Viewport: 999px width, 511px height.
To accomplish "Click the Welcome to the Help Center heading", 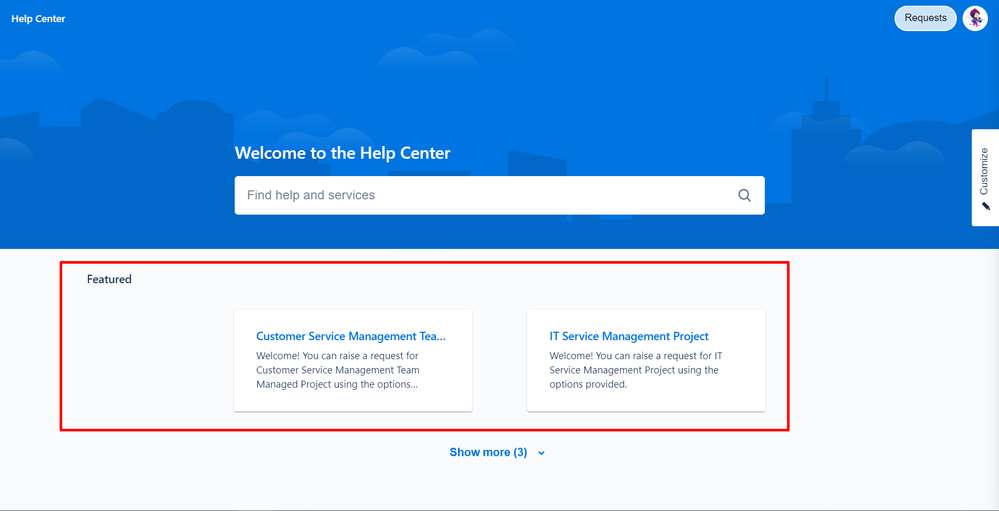I will click(342, 153).
